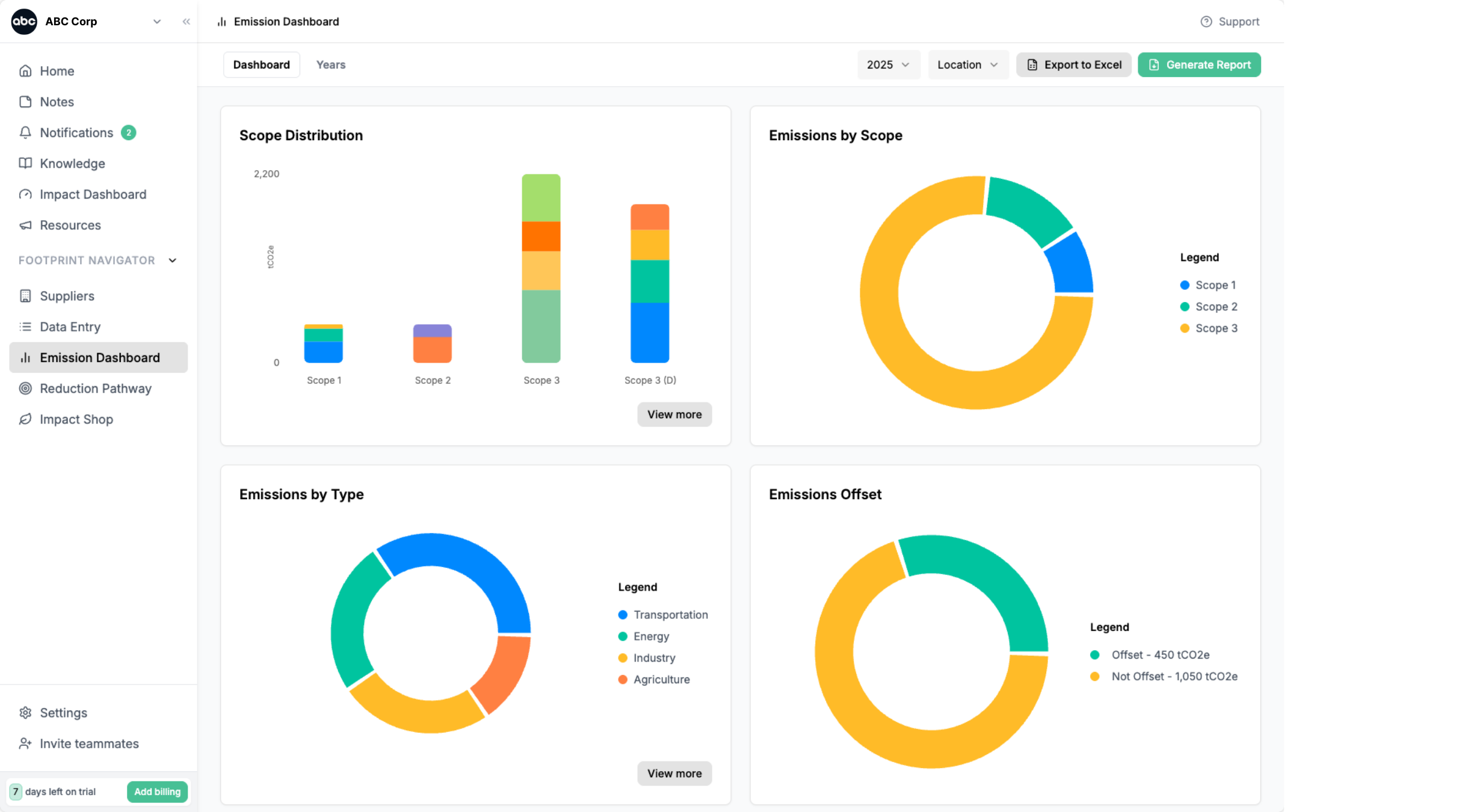Click the Support help circle icon
Viewport: 1480px width, 812px height.
tap(1206, 22)
